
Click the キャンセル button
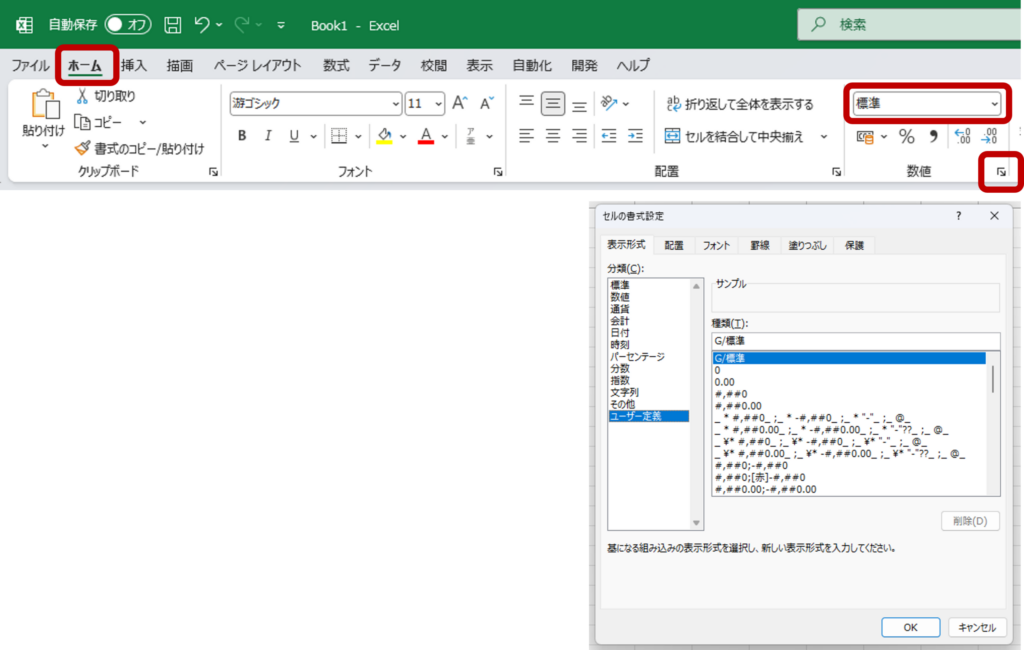[977, 627]
